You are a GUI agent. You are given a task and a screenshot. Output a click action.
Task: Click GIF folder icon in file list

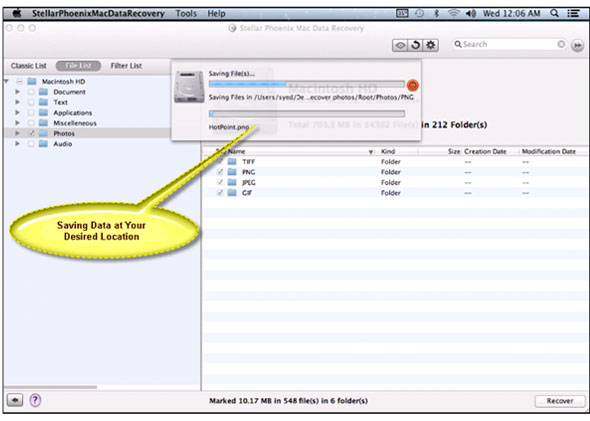pyautogui.click(x=232, y=193)
